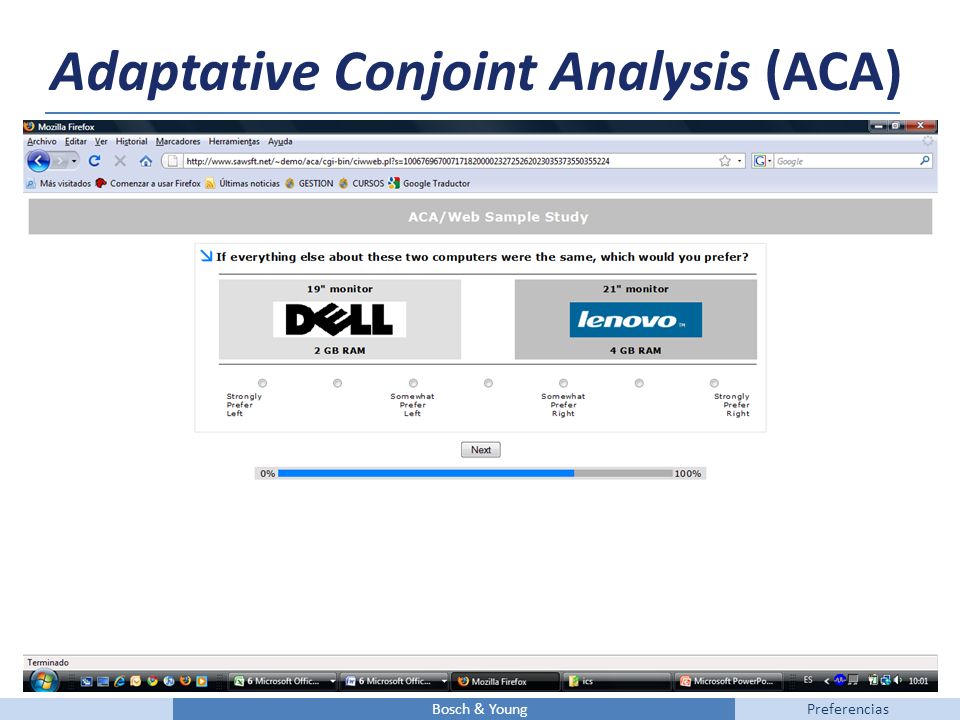Stop loading using the X icon
Screen dimensions: 960x720
coord(120,161)
